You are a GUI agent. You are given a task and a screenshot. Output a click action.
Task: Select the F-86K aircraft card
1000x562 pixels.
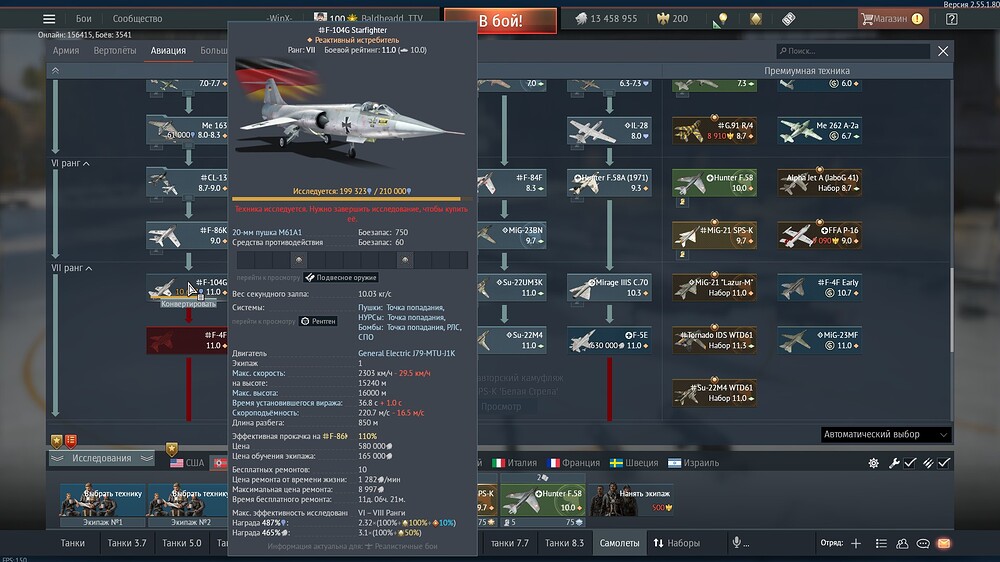click(x=187, y=235)
